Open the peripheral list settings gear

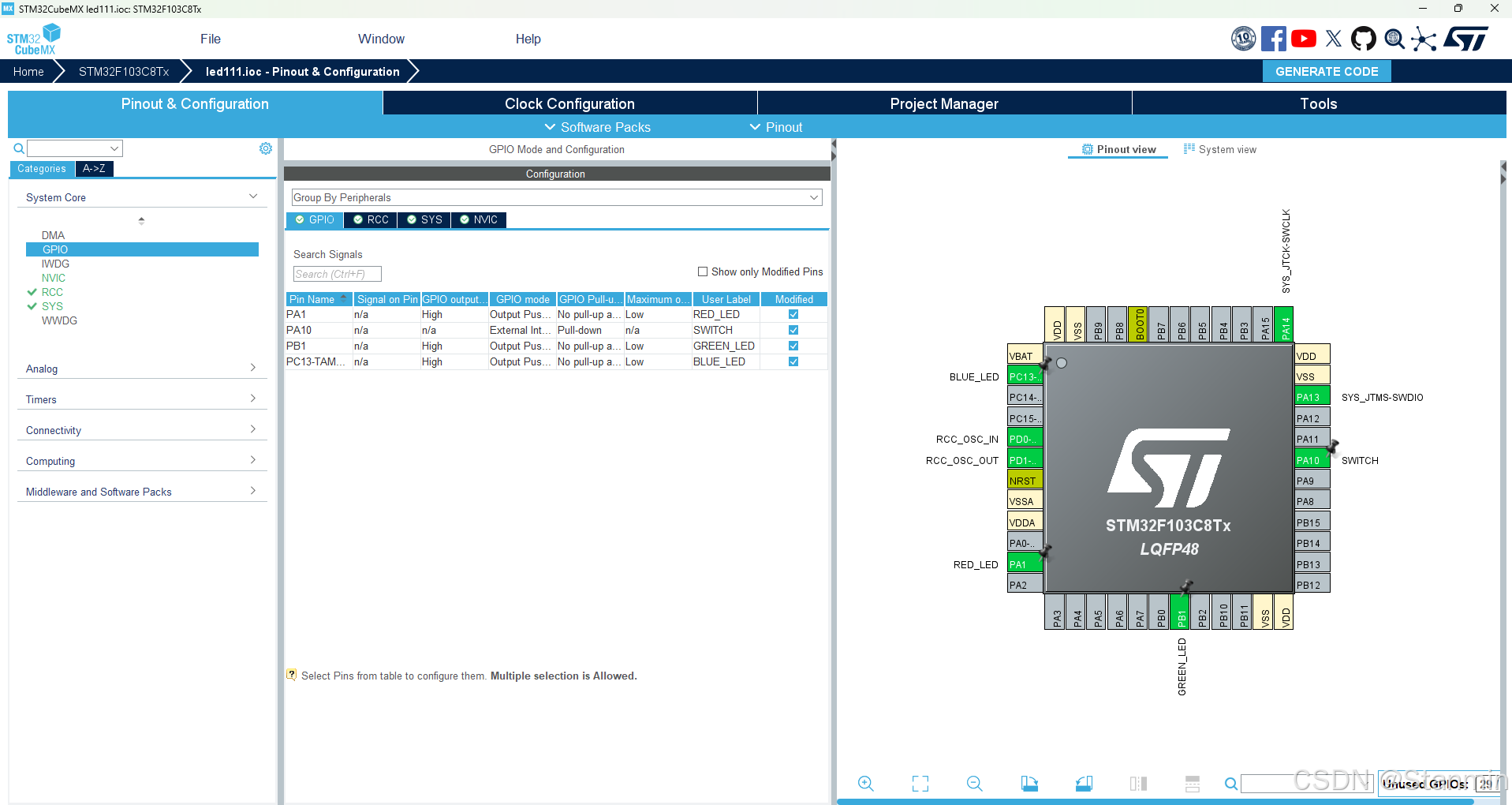266,148
